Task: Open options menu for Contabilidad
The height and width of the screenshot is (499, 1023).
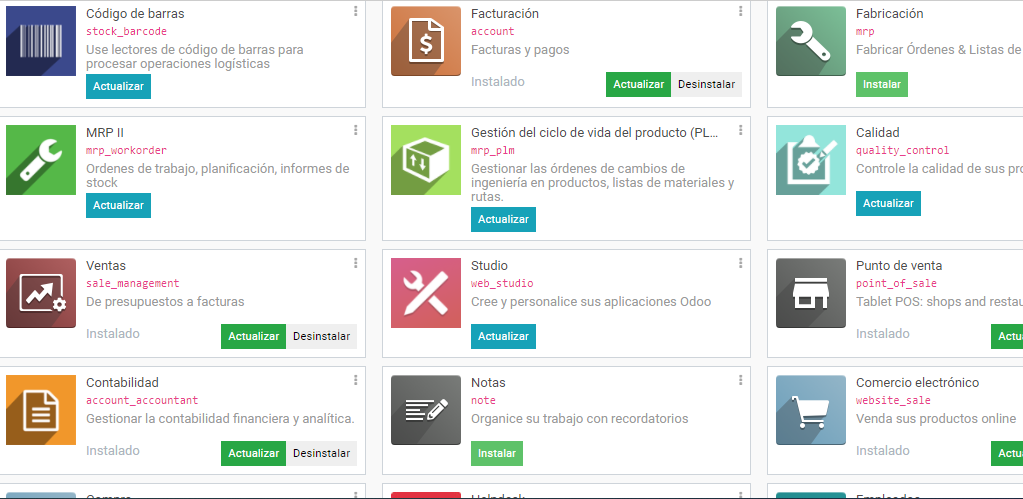Action: 356,380
